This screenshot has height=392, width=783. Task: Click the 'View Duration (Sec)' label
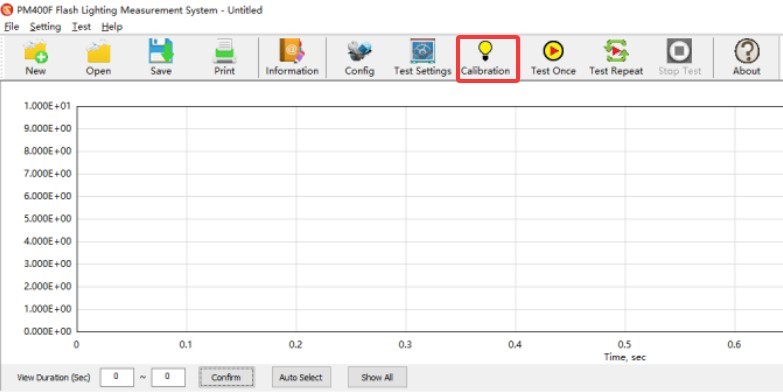53,378
